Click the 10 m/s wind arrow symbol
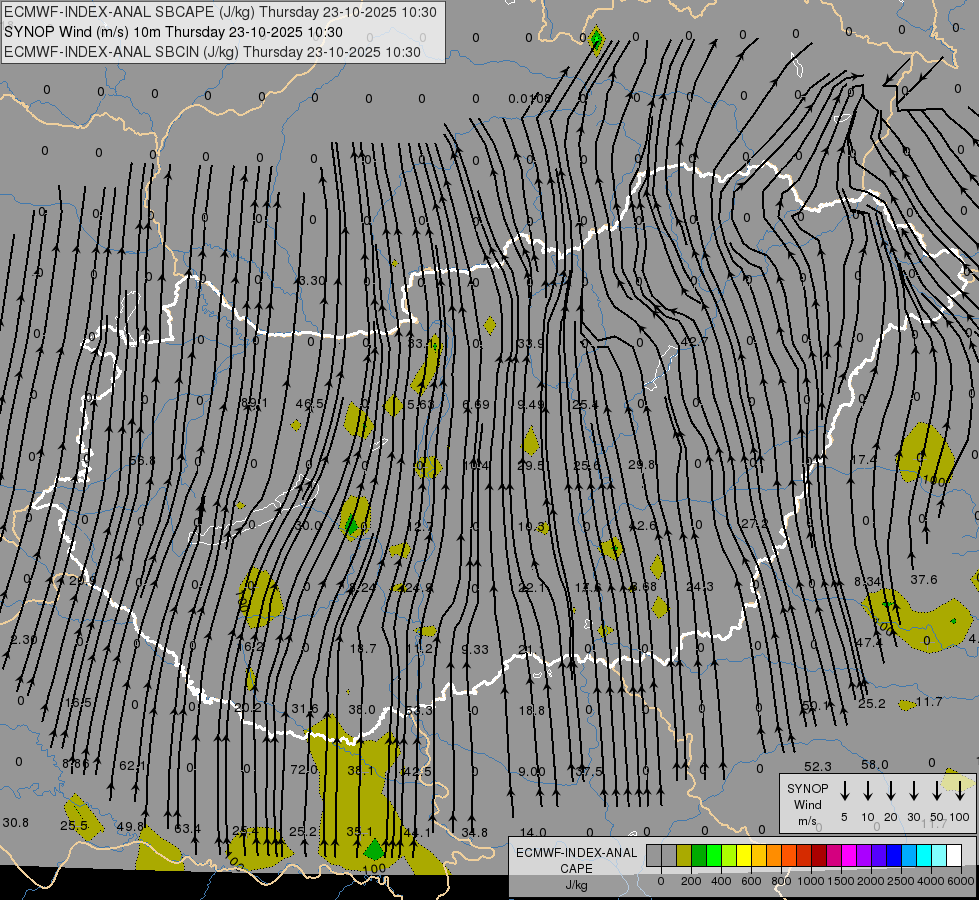This screenshot has height=900, width=979. [x=868, y=791]
